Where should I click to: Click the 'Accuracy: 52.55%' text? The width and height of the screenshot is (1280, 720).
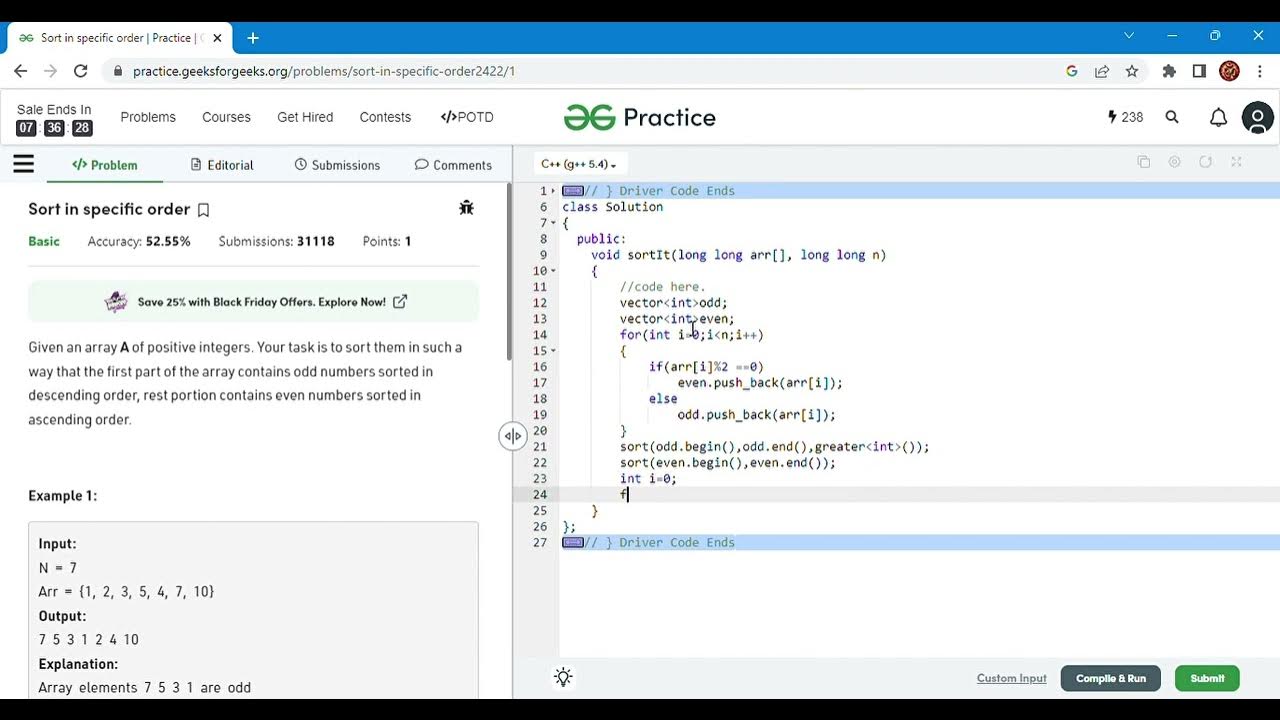coord(139,241)
